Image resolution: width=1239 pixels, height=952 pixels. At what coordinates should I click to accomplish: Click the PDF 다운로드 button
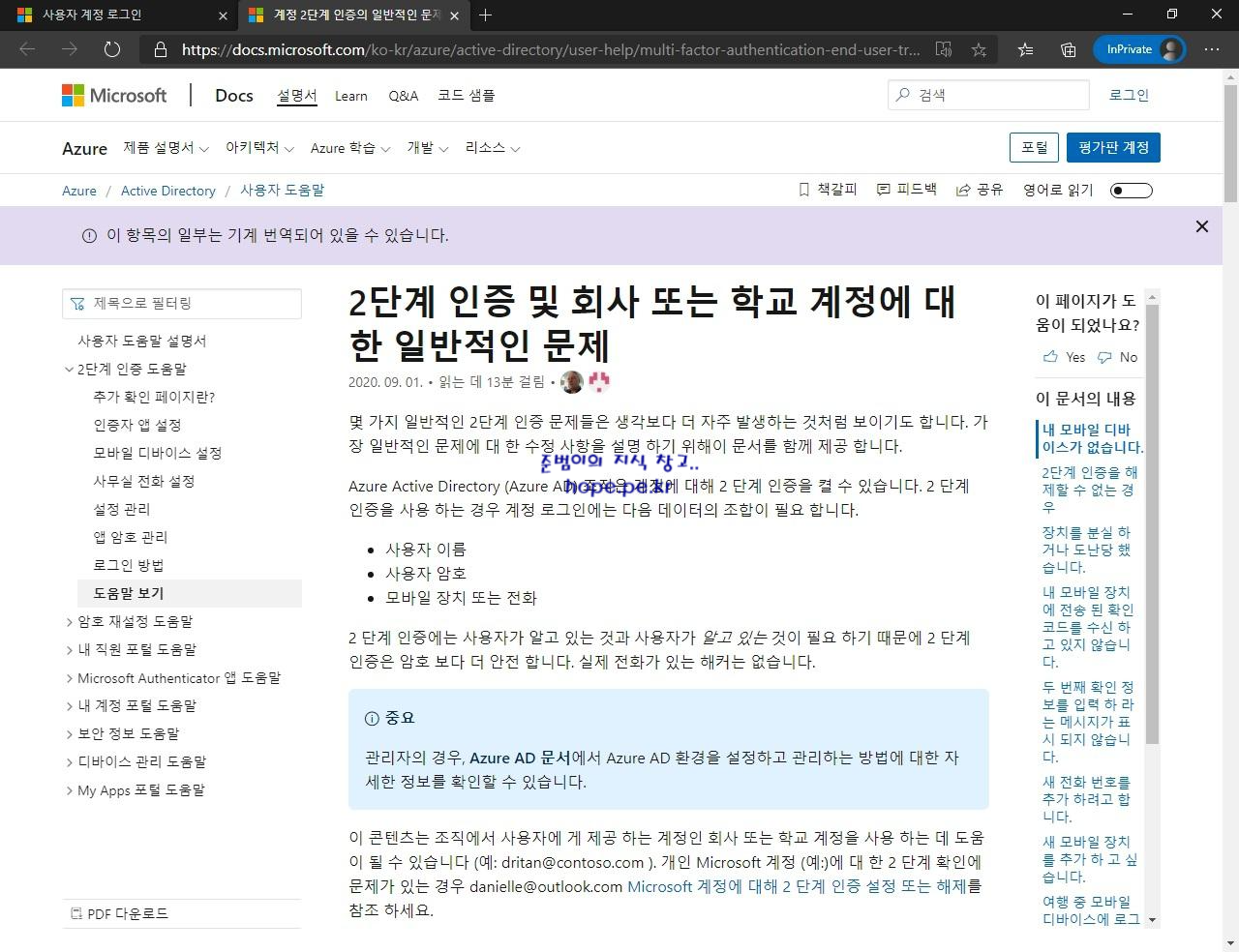[x=120, y=913]
